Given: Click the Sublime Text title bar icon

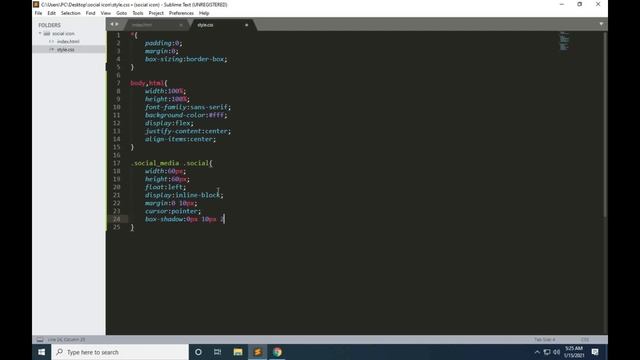Looking at the screenshot, I should 36,4.
